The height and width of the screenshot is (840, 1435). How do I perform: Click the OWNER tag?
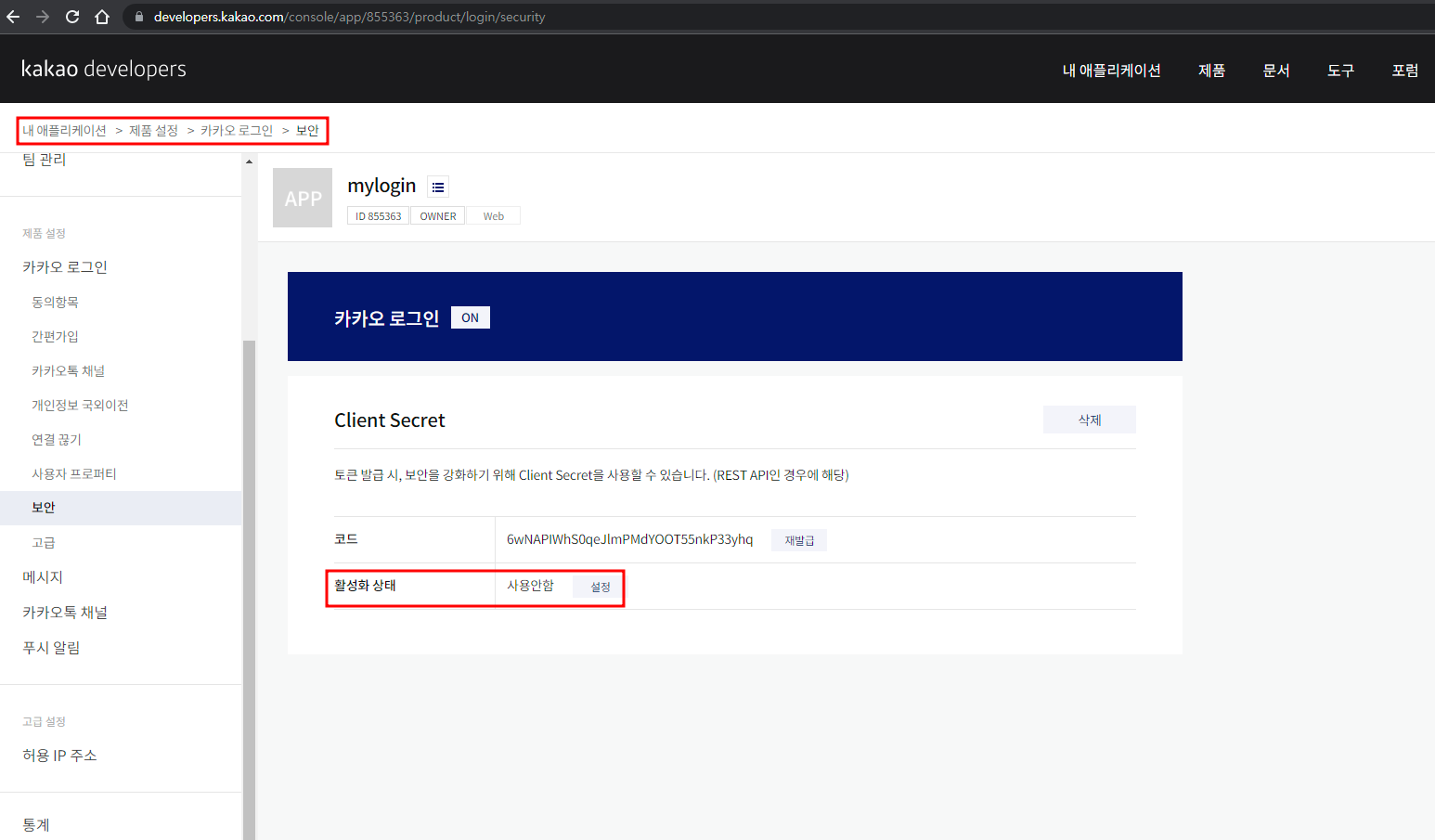(x=438, y=216)
